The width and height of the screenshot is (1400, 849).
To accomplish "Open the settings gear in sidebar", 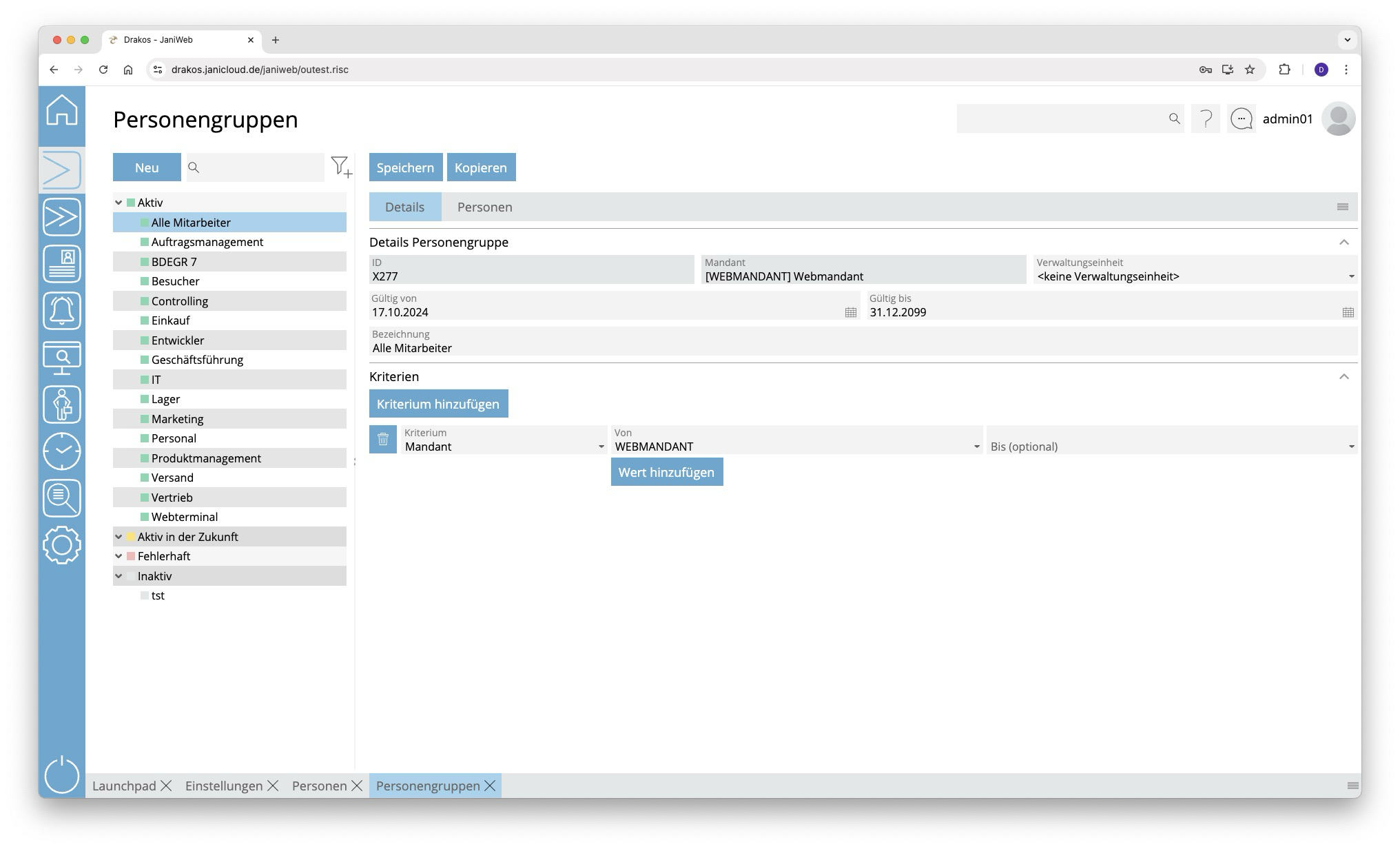I will [62, 545].
